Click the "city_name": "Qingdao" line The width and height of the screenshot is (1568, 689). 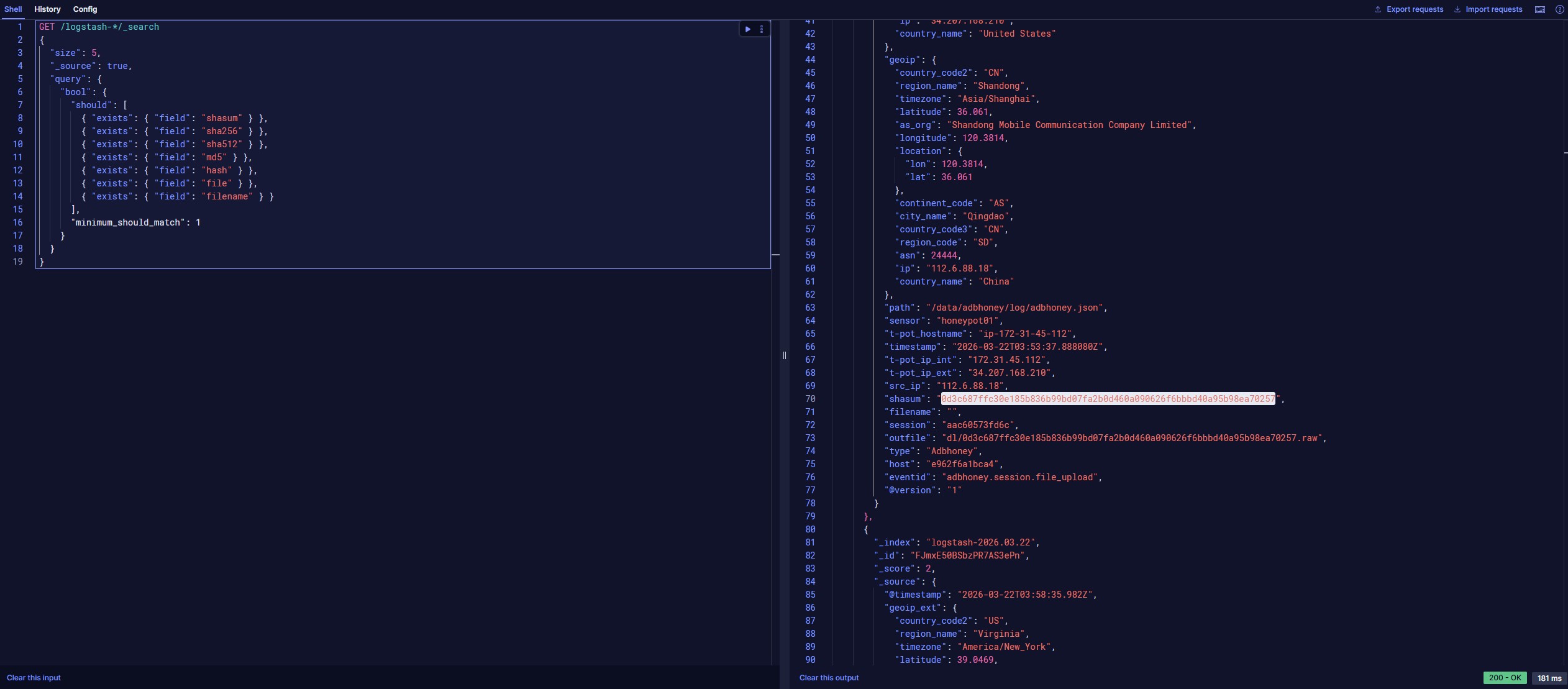pyautogui.click(x=954, y=216)
